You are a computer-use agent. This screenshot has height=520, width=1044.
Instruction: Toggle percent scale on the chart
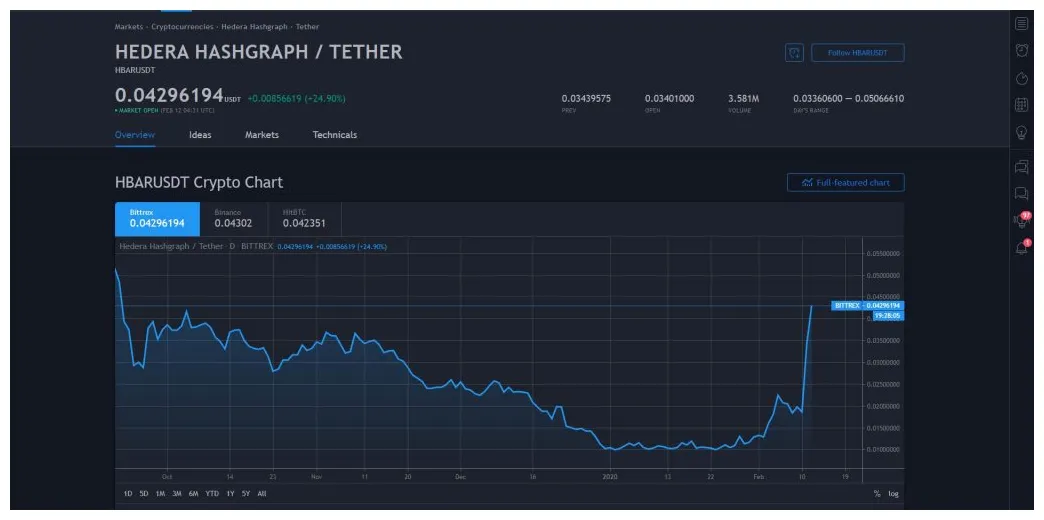[x=877, y=494]
